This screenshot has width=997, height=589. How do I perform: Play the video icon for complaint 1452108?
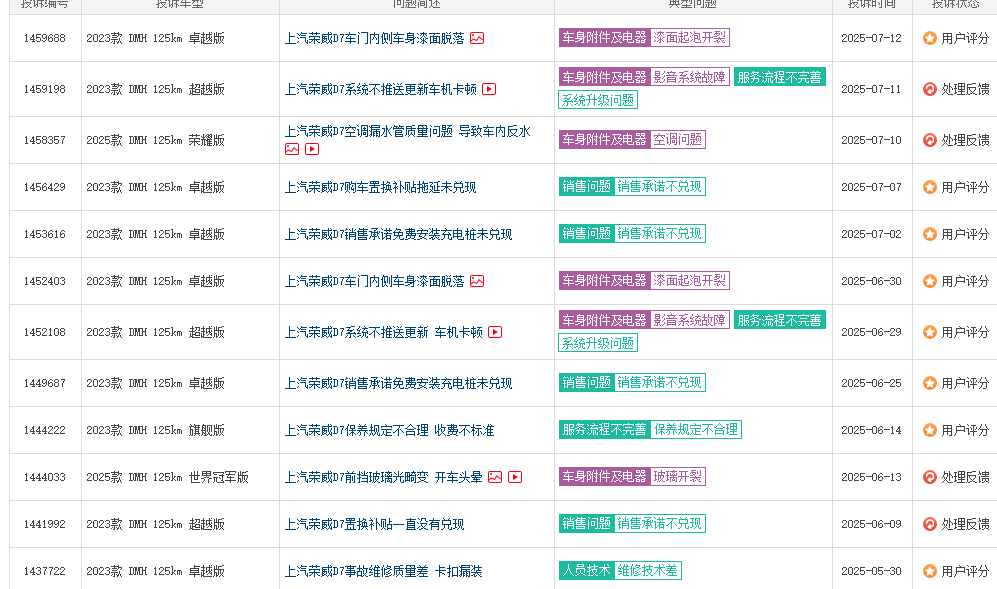pos(495,332)
